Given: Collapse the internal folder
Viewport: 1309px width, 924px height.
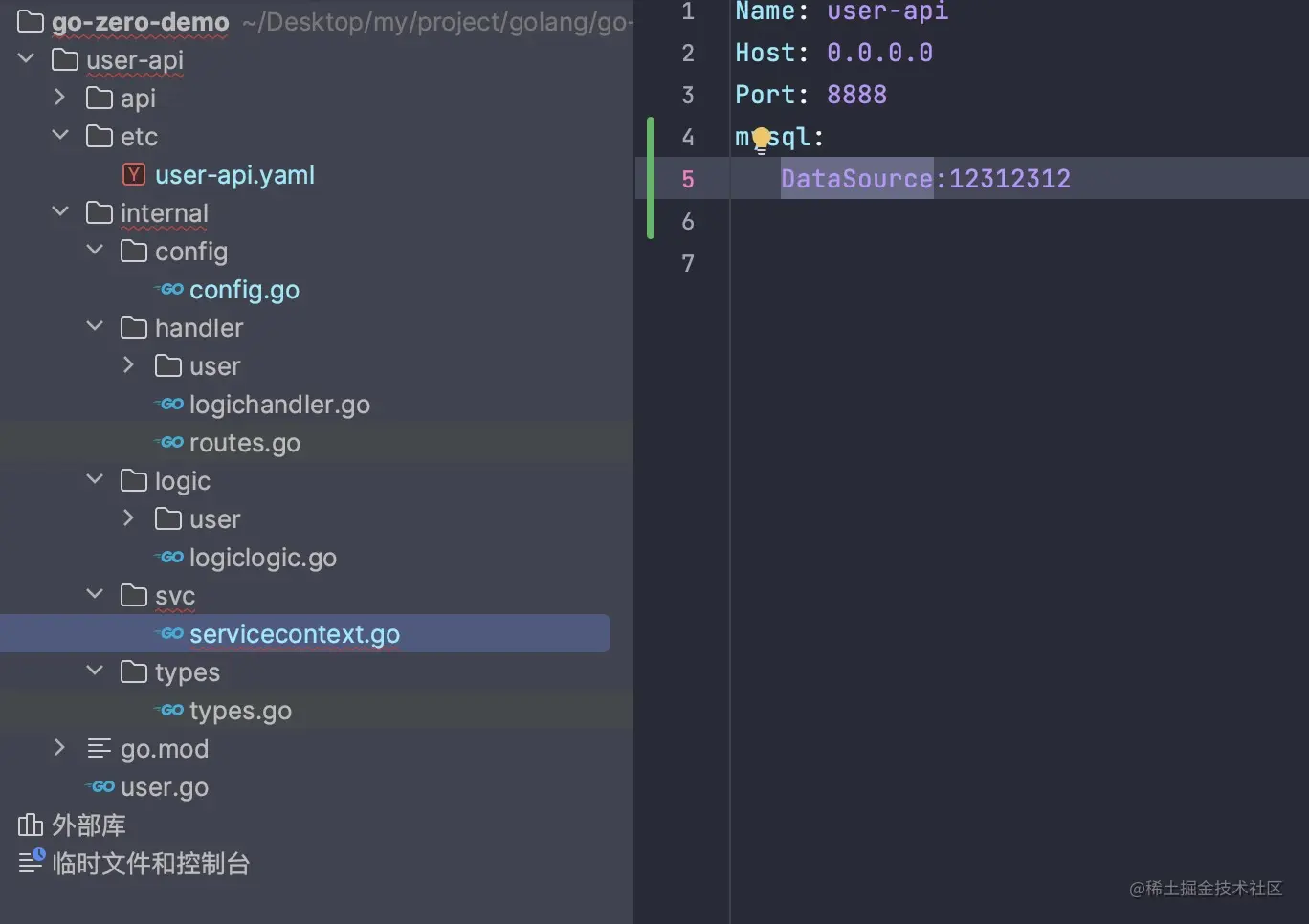Looking at the screenshot, I should [59, 212].
